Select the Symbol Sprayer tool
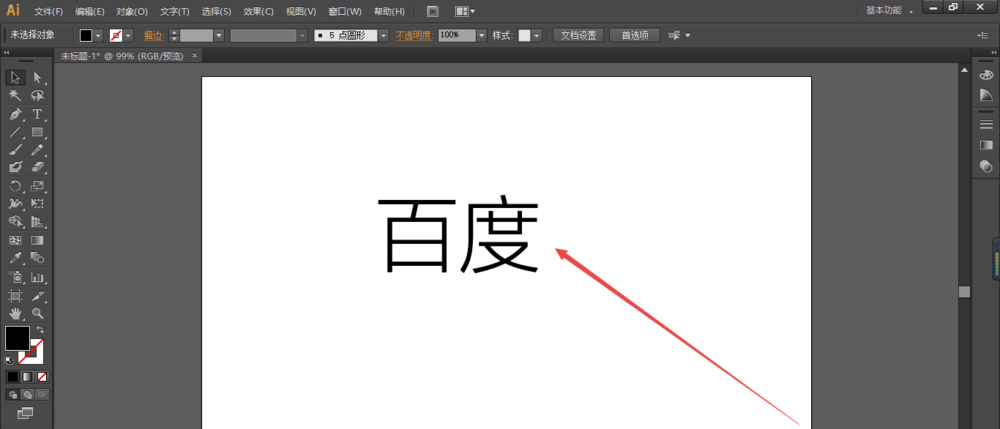 click(x=15, y=277)
